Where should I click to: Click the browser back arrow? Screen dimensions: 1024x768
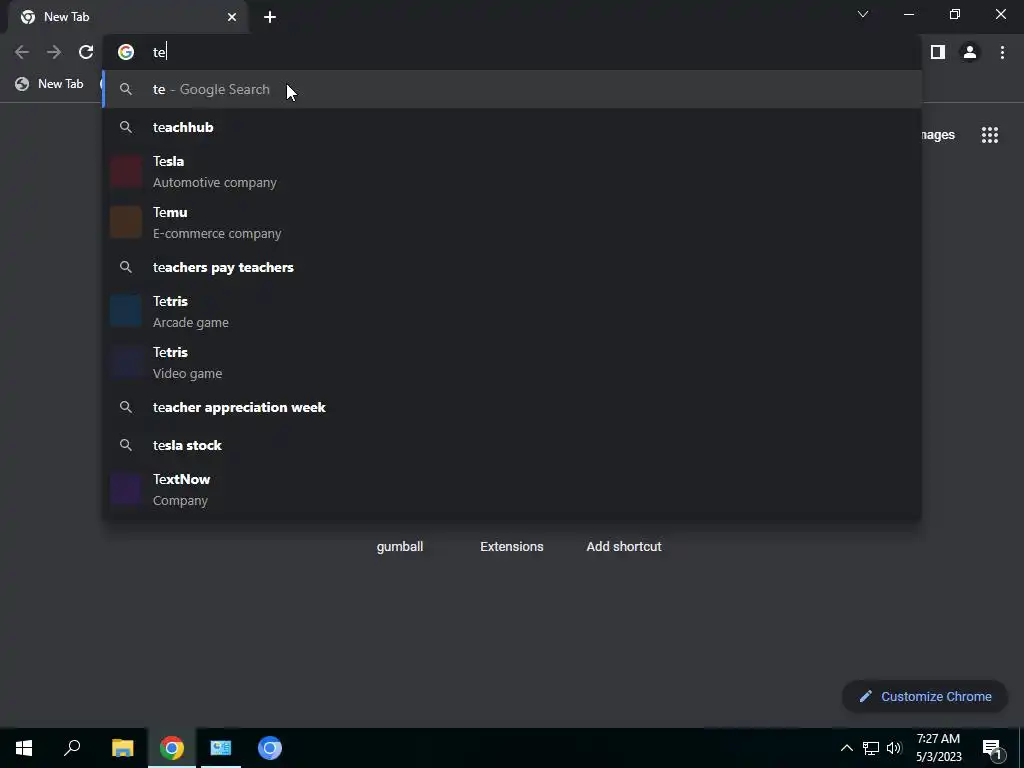click(x=22, y=52)
